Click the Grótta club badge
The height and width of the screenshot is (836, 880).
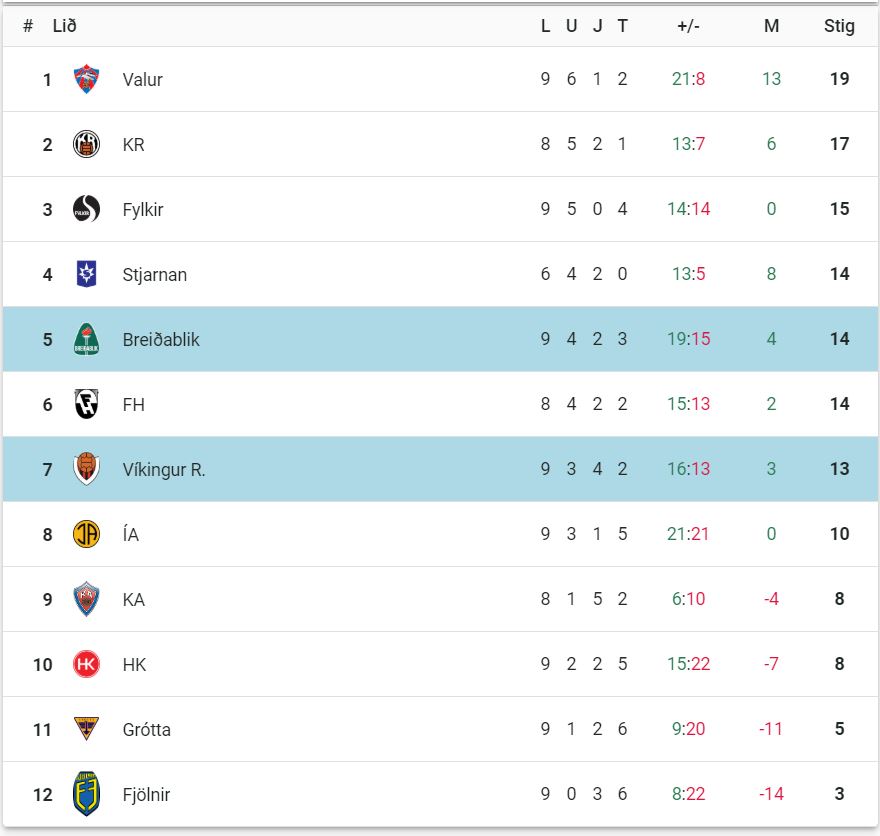[87, 729]
